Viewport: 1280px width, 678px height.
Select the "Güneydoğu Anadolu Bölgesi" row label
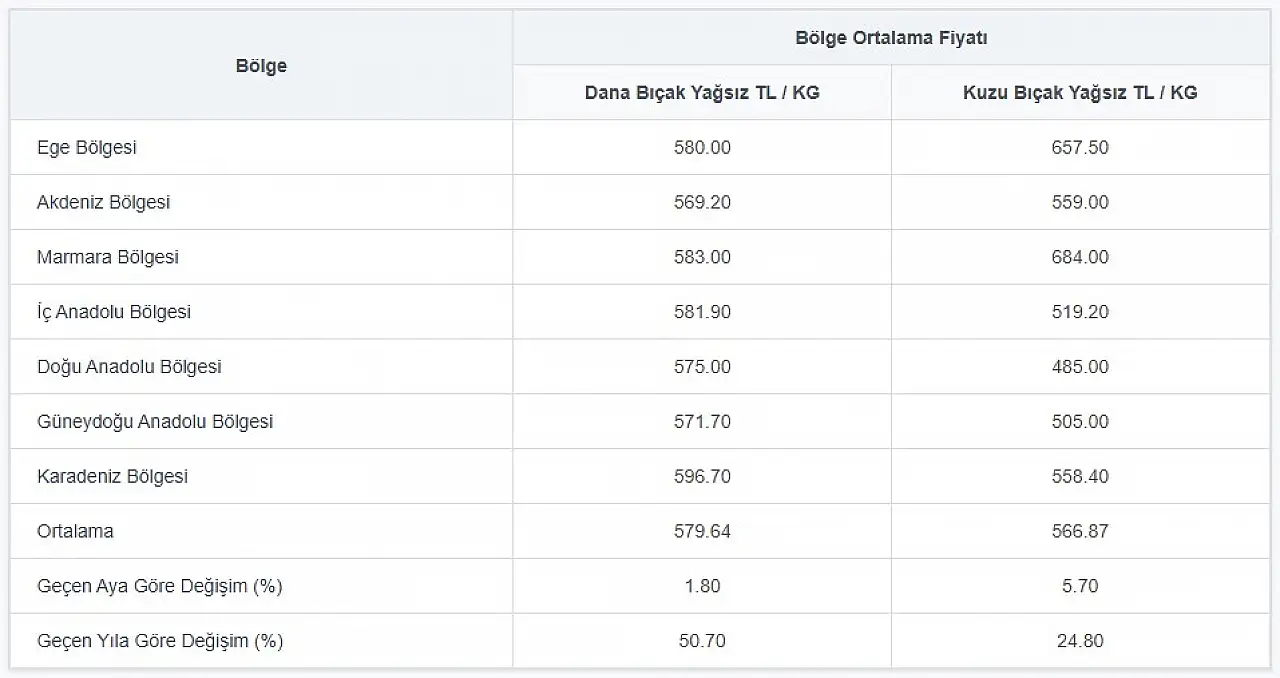(x=155, y=422)
